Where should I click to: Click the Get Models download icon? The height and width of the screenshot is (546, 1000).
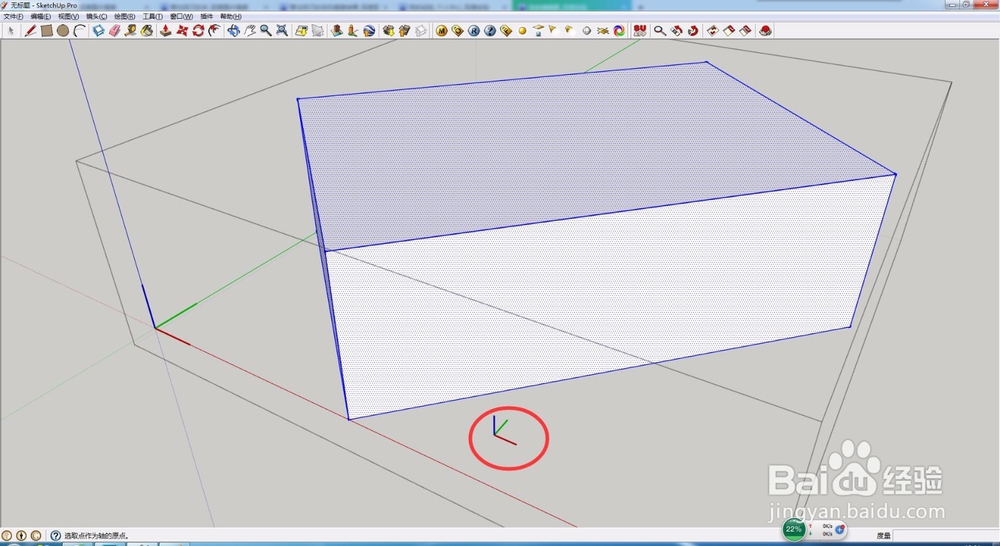coord(388,31)
